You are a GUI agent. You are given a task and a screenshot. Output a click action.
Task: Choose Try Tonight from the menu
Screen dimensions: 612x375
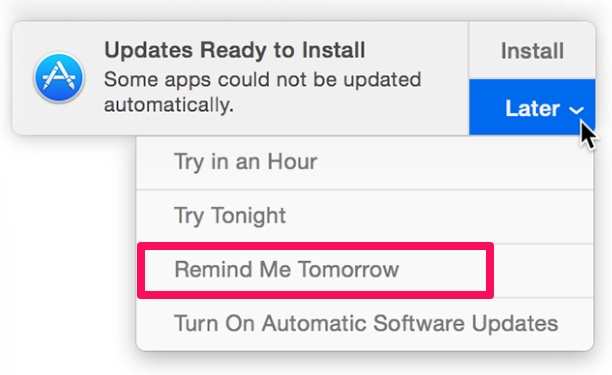tap(365, 217)
